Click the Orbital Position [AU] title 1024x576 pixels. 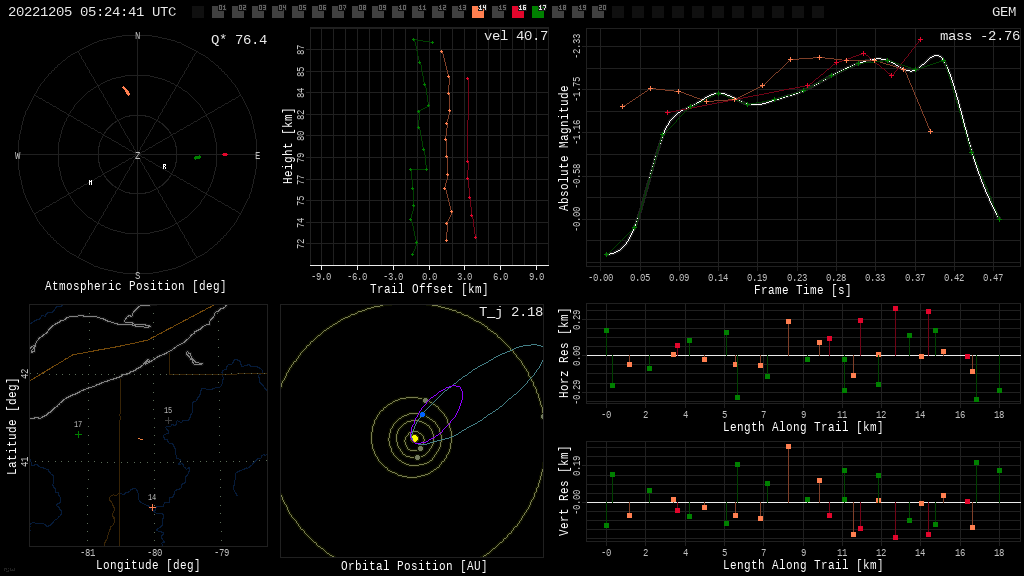(414, 566)
